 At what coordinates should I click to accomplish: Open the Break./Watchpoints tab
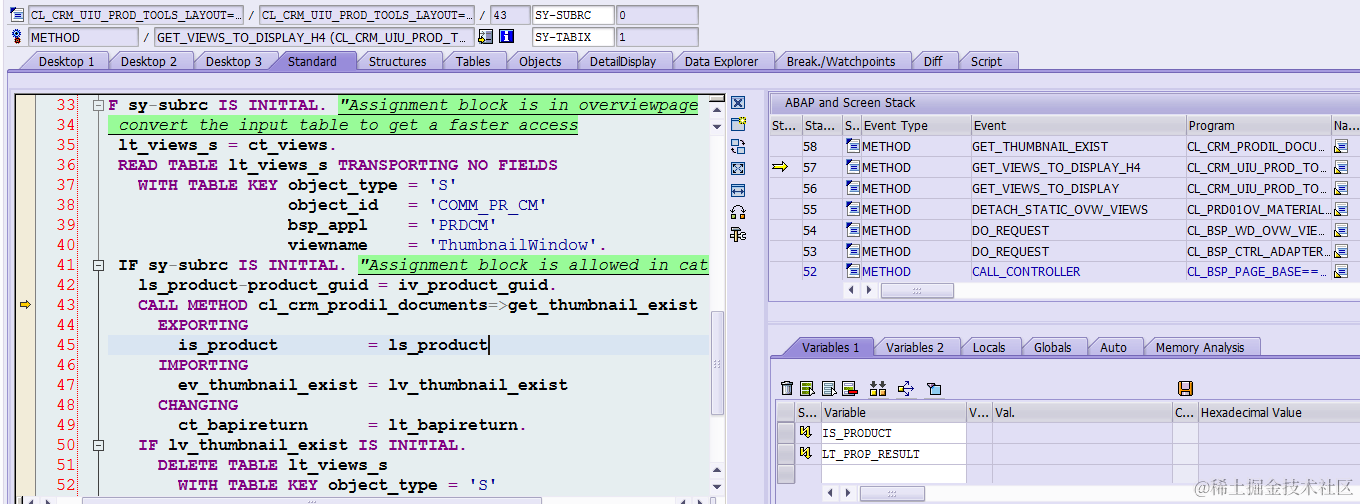(841, 62)
